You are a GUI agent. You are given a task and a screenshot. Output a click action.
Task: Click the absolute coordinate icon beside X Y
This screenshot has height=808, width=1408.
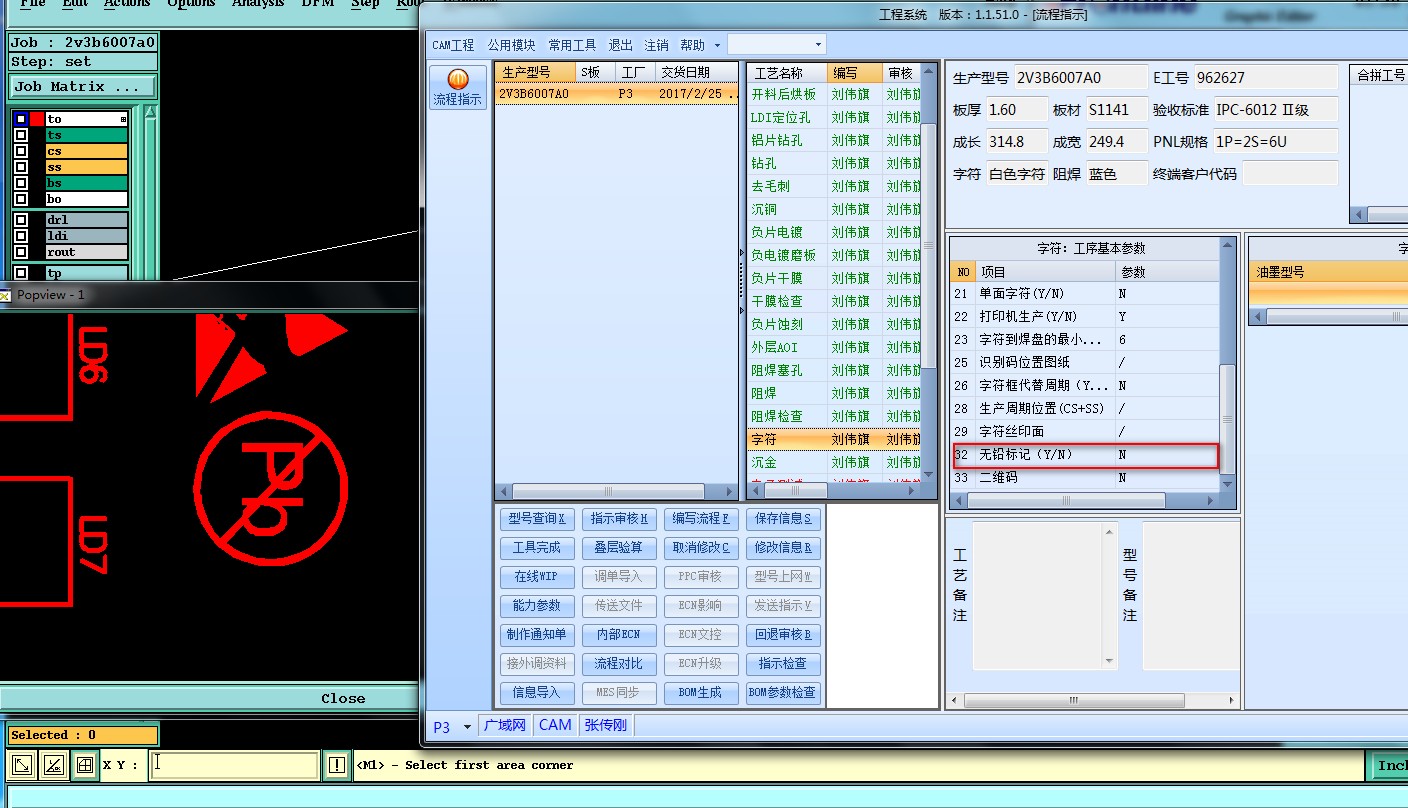22,766
